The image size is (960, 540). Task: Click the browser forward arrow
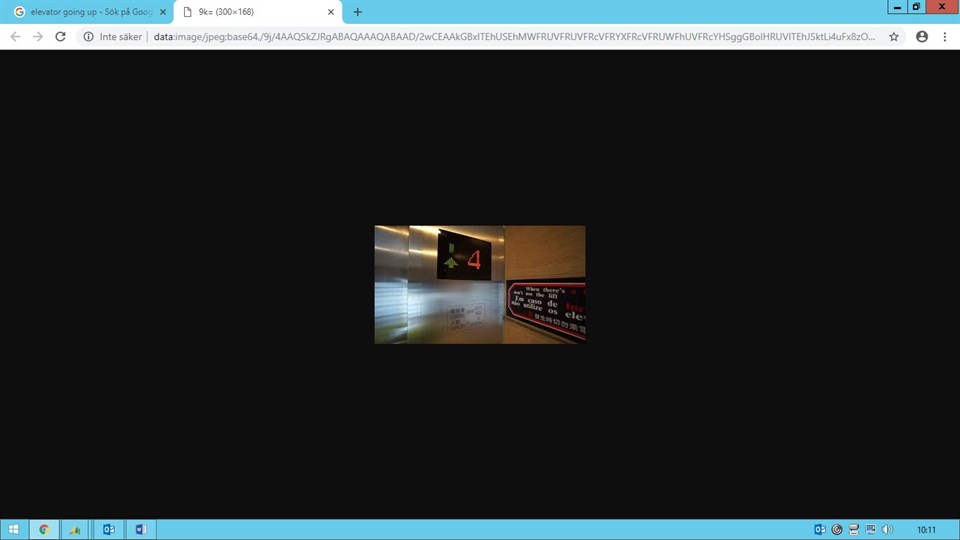[38, 36]
